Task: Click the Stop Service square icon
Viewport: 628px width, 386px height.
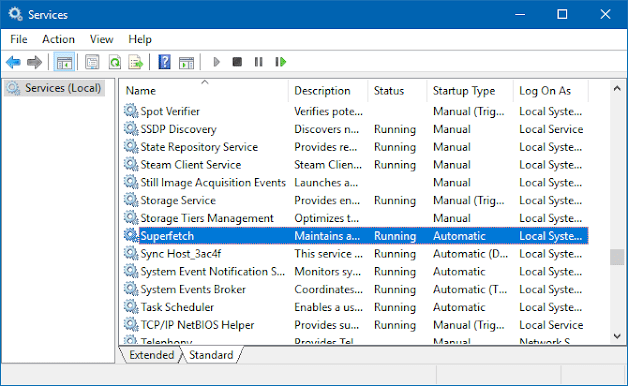Action: (x=237, y=62)
